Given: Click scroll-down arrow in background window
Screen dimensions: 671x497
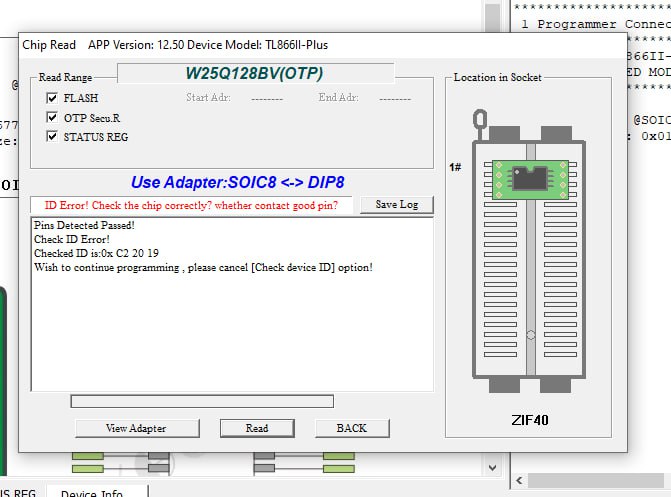Looking at the screenshot, I should click(x=493, y=468).
